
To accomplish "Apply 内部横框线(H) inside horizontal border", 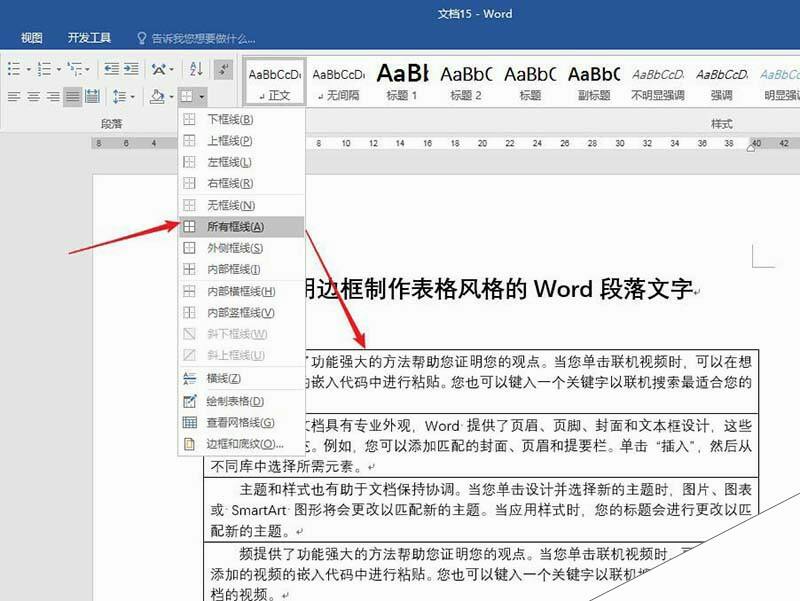I will coord(242,291).
